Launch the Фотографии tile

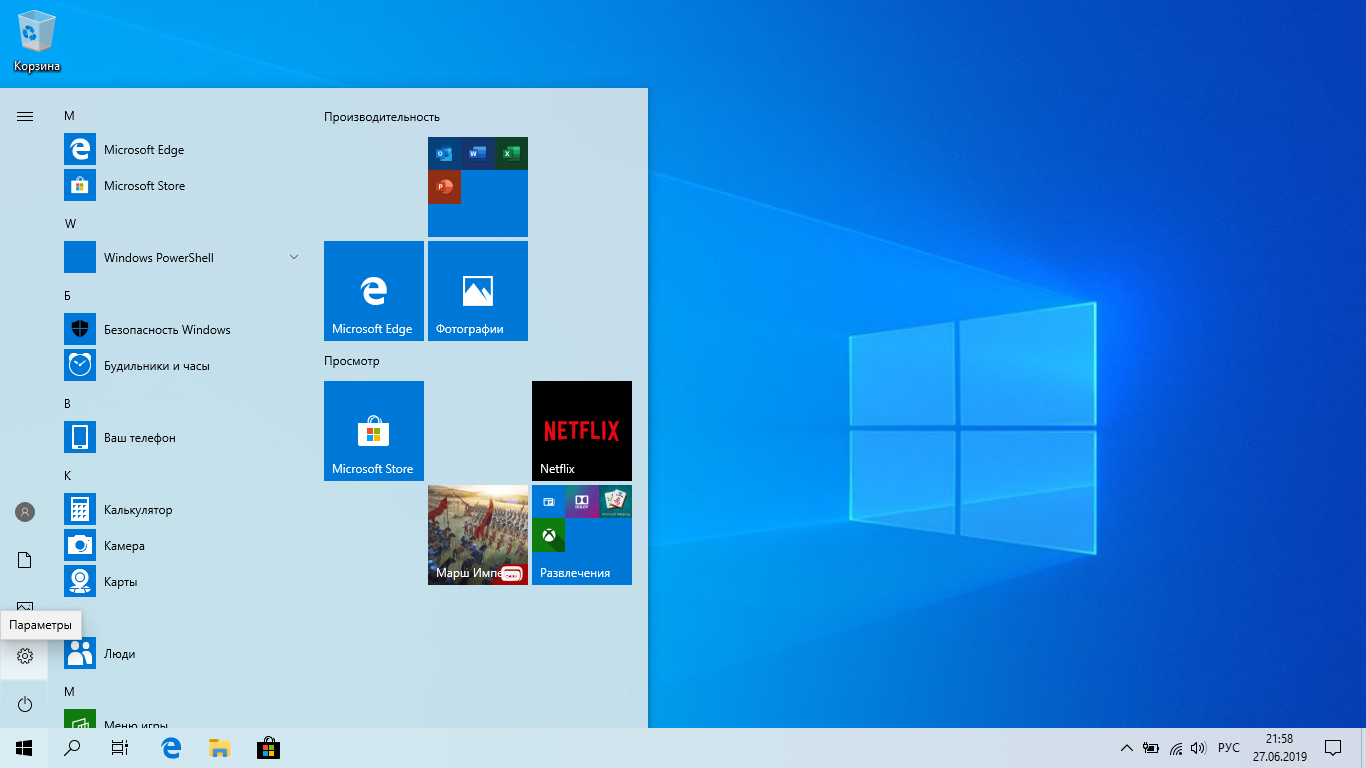pos(478,291)
